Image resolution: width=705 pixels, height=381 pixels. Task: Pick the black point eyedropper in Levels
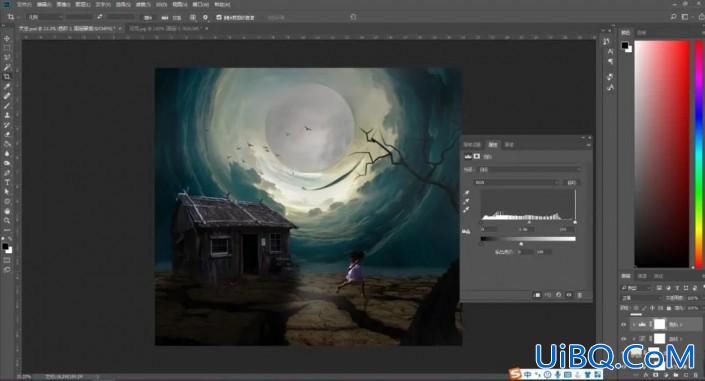tap(467, 193)
